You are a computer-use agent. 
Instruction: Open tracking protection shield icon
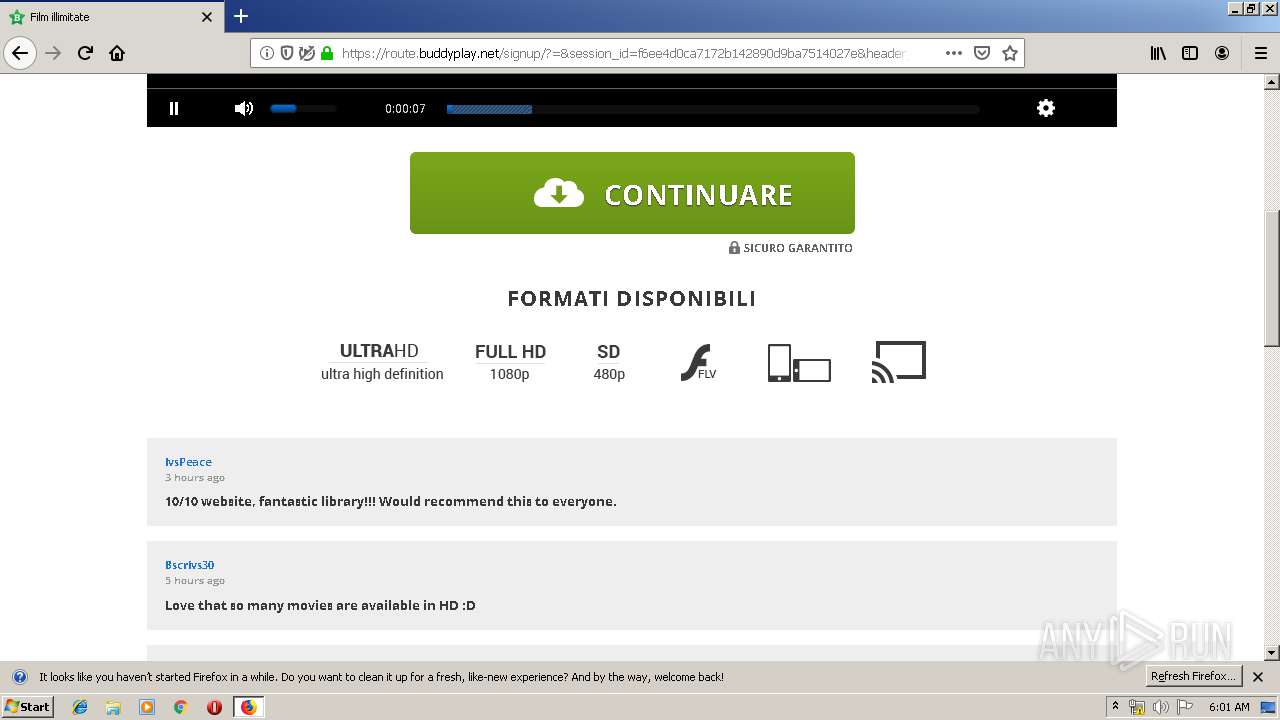pos(287,53)
